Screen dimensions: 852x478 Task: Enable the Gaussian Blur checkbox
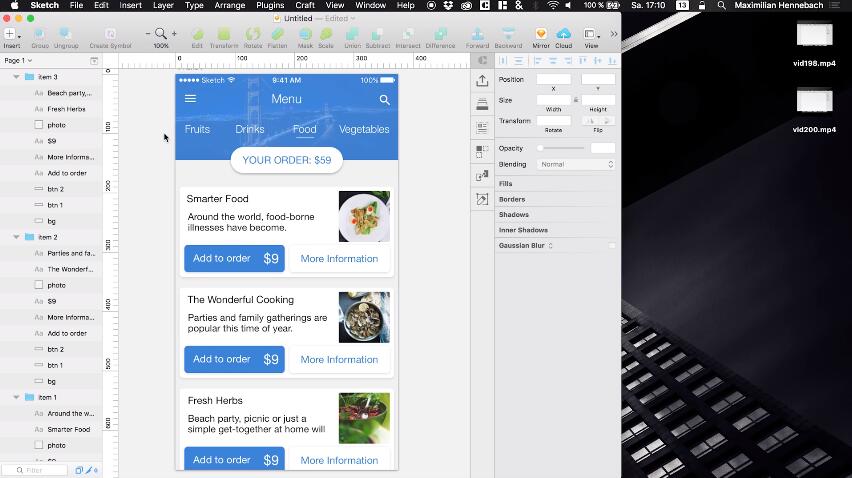(612, 246)
